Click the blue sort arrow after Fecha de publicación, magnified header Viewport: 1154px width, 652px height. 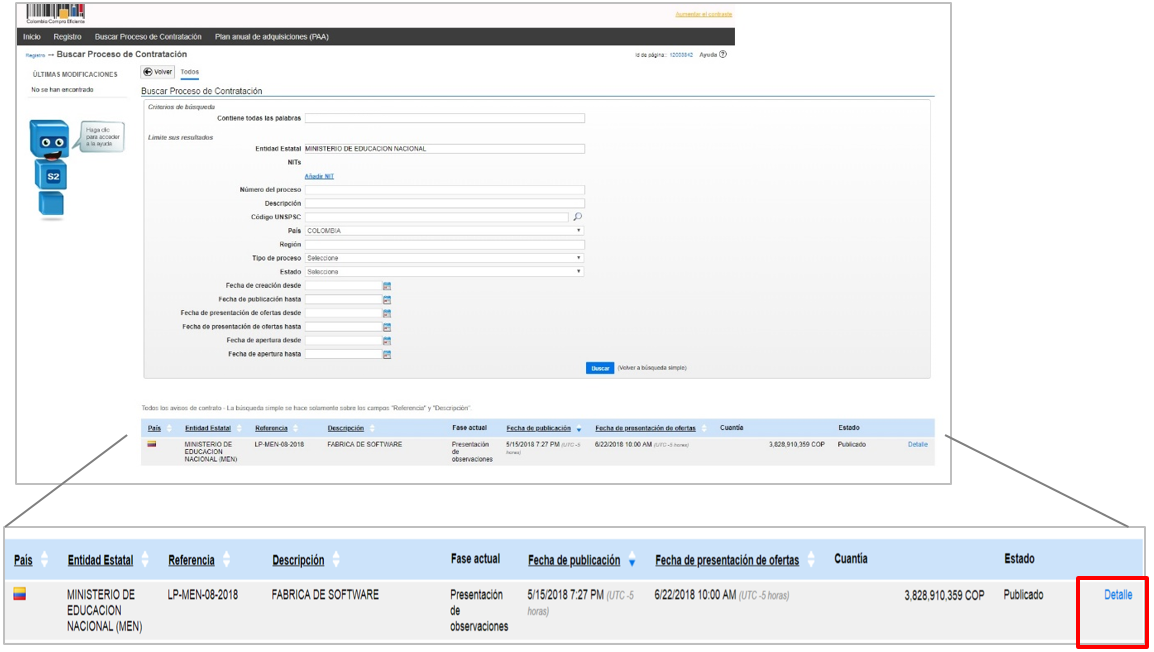(x=631, y=562)
